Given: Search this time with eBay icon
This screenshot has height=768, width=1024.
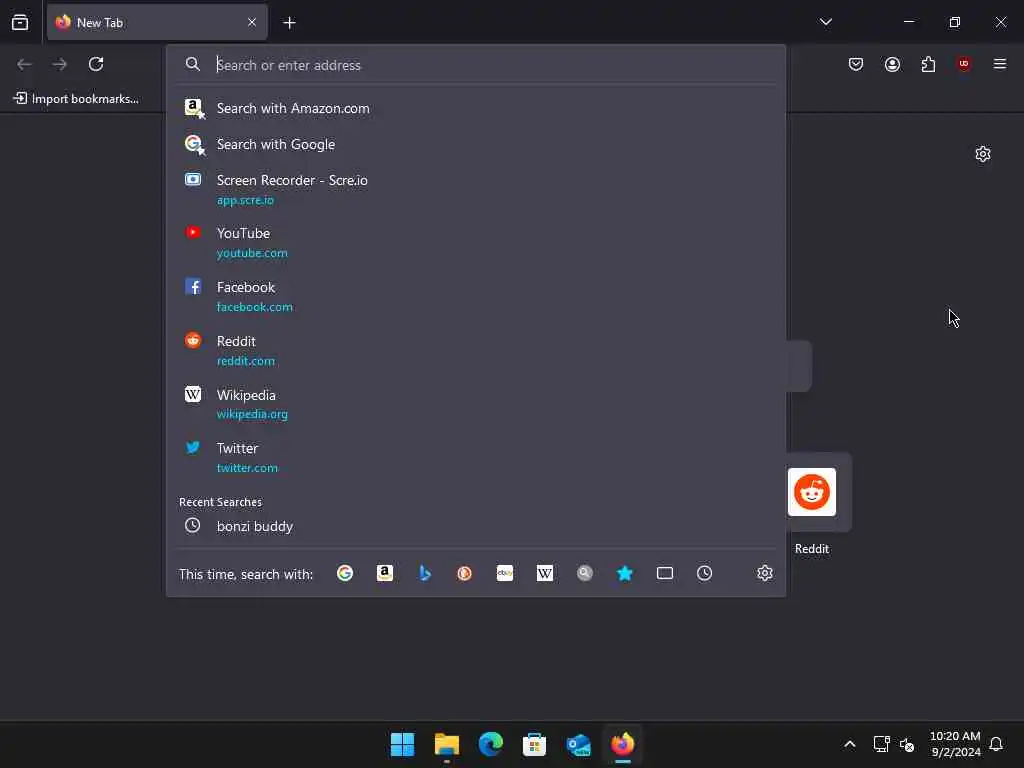Looking at the screenshot, I should click(505, 573).
